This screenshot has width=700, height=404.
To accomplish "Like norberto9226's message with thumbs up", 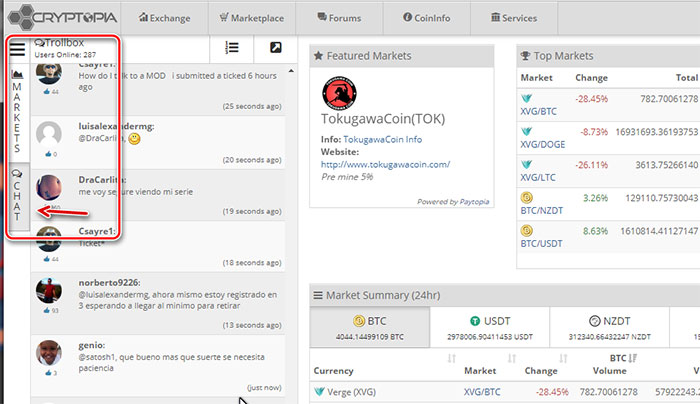I will coord(47,310).
